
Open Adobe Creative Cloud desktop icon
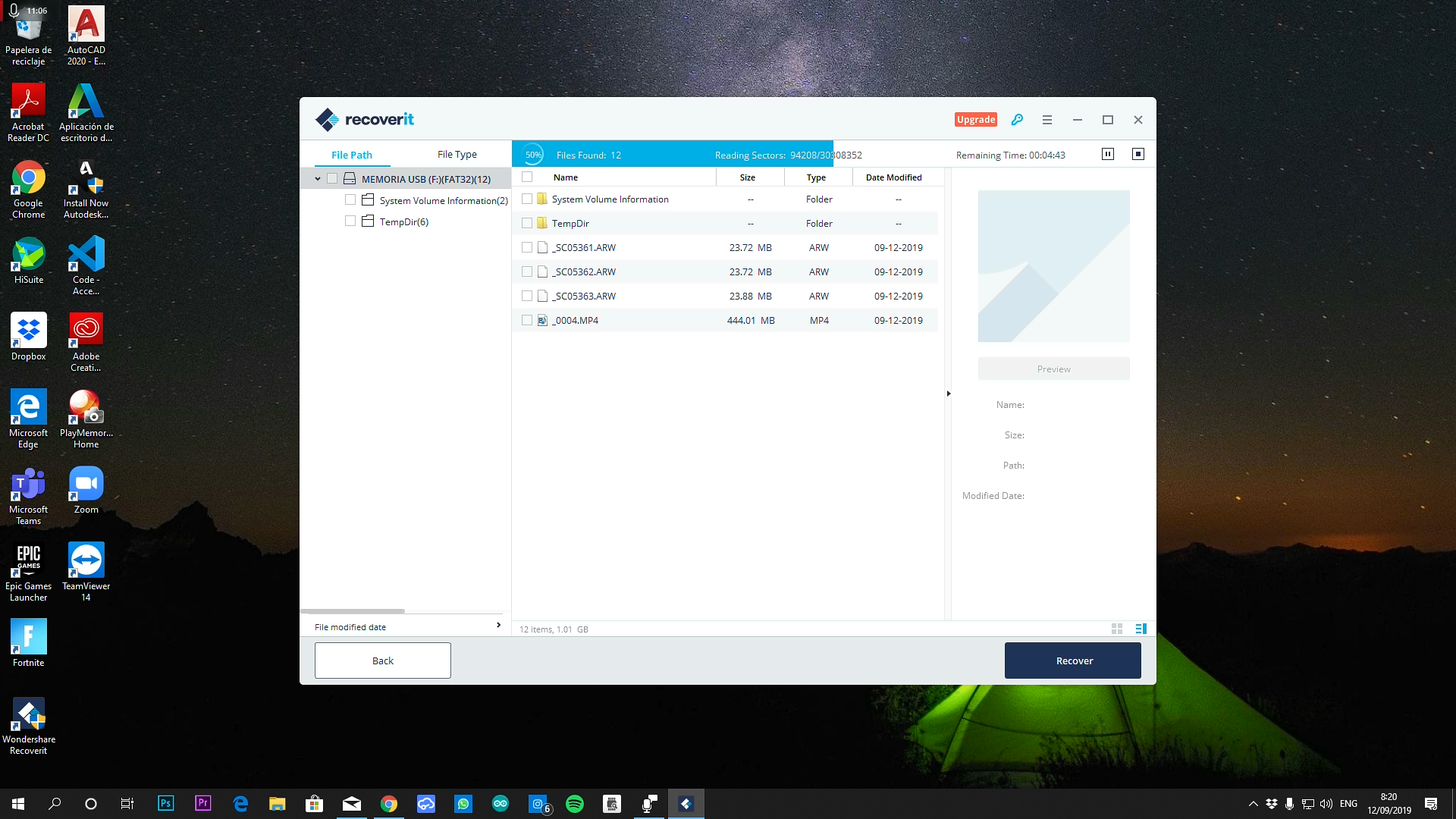pos(86,343)
